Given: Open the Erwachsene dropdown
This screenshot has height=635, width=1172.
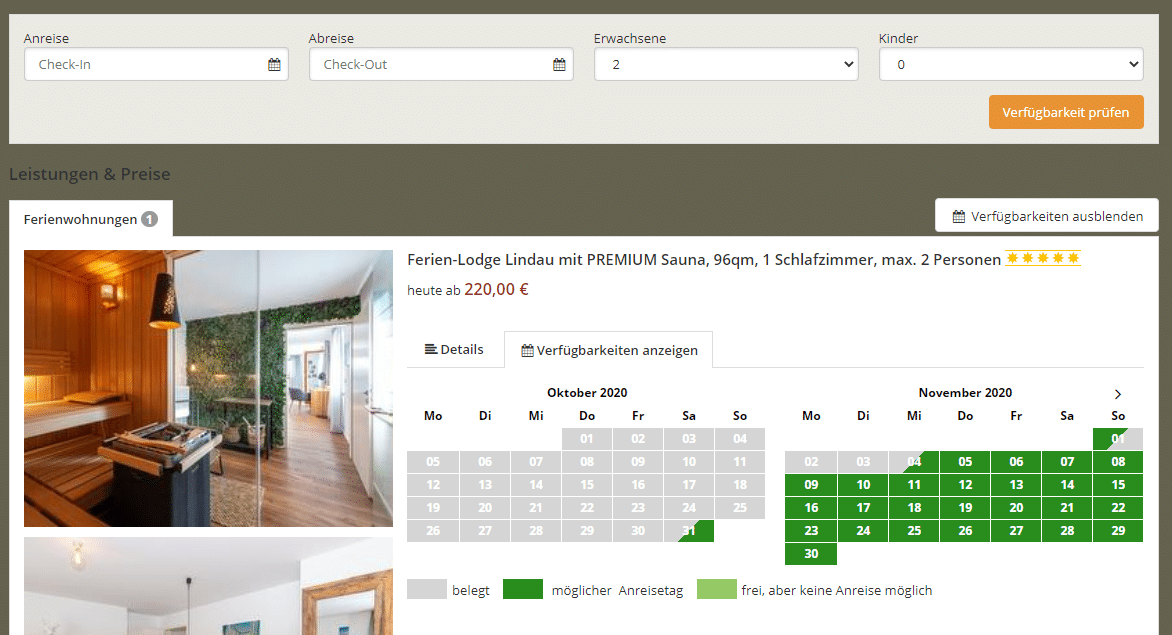Looking at the screenshot, I should click(x=726, y=64).
